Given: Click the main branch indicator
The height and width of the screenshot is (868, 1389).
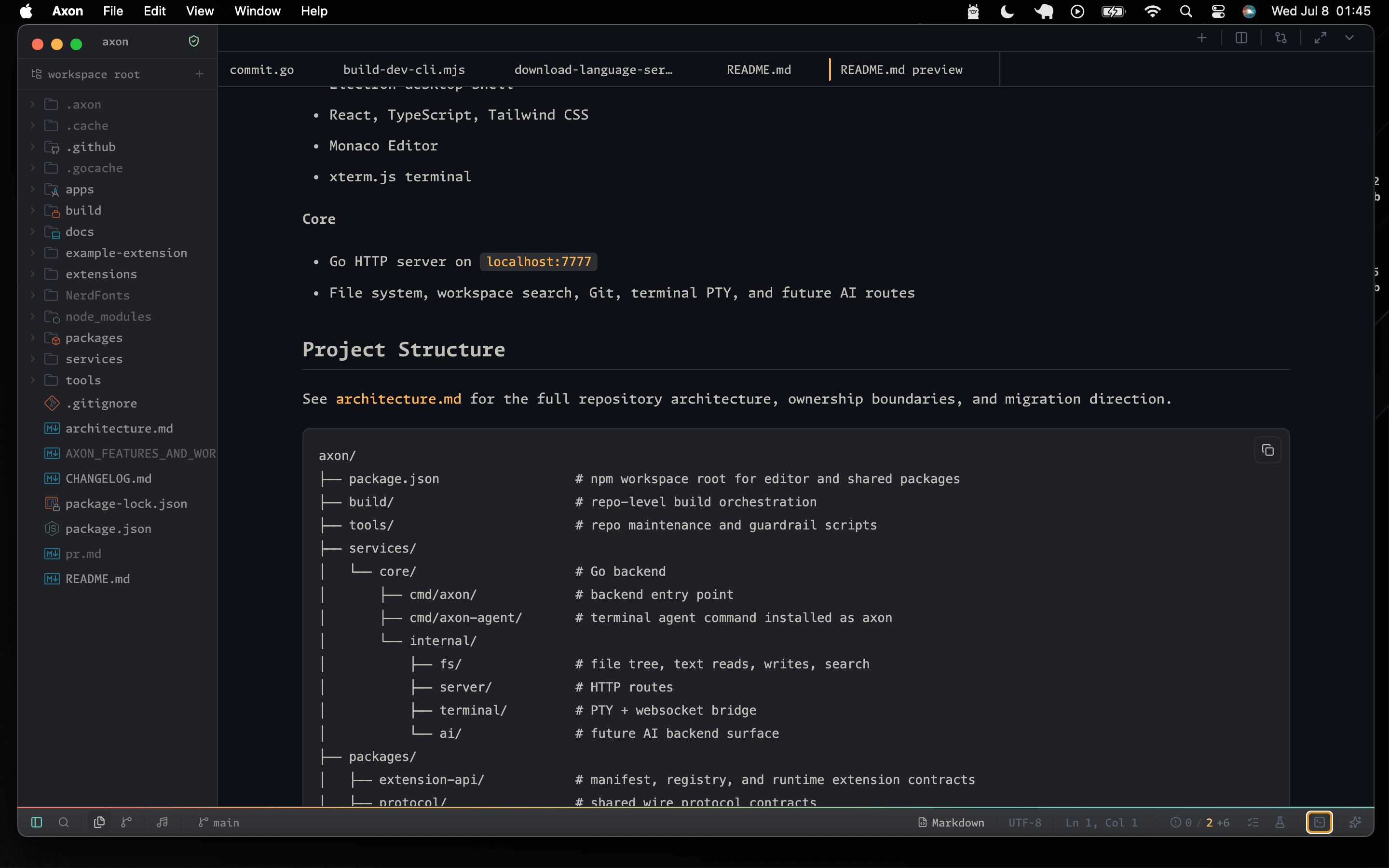Looking at the screenshot, I should 218,822.
